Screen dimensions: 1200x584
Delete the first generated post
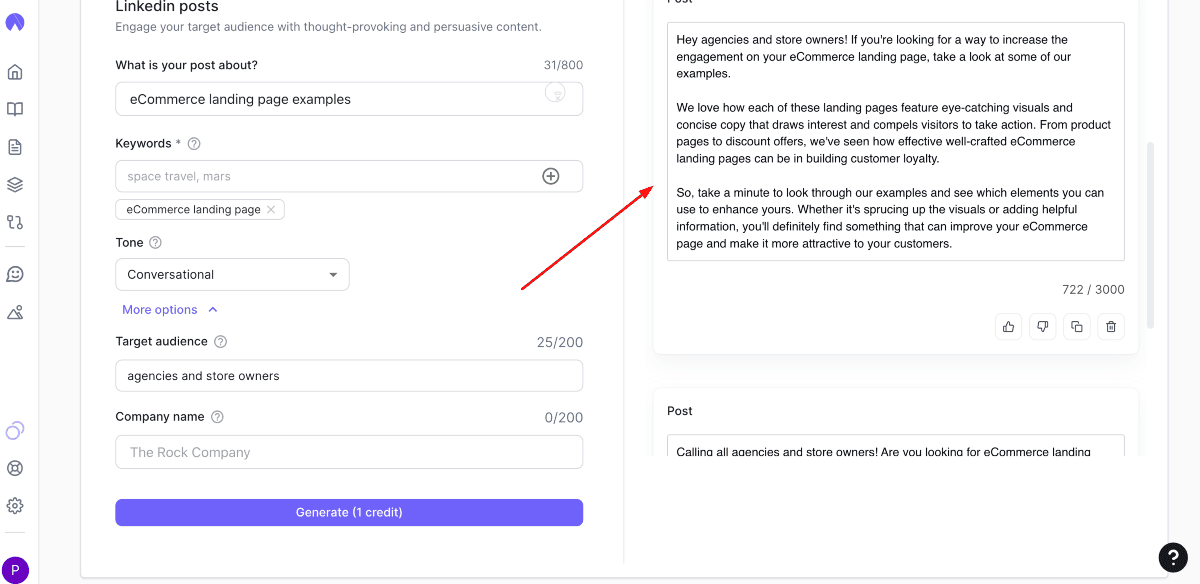(x=1111, y=326)
